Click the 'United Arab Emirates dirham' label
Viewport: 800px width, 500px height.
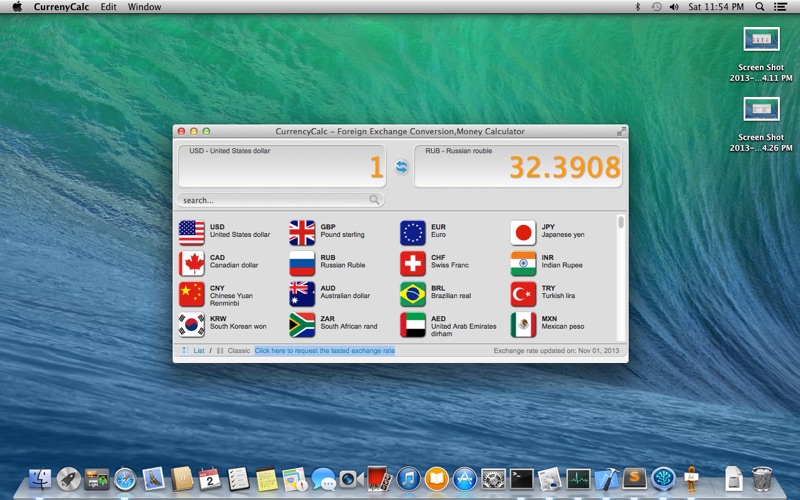[464, 330]
